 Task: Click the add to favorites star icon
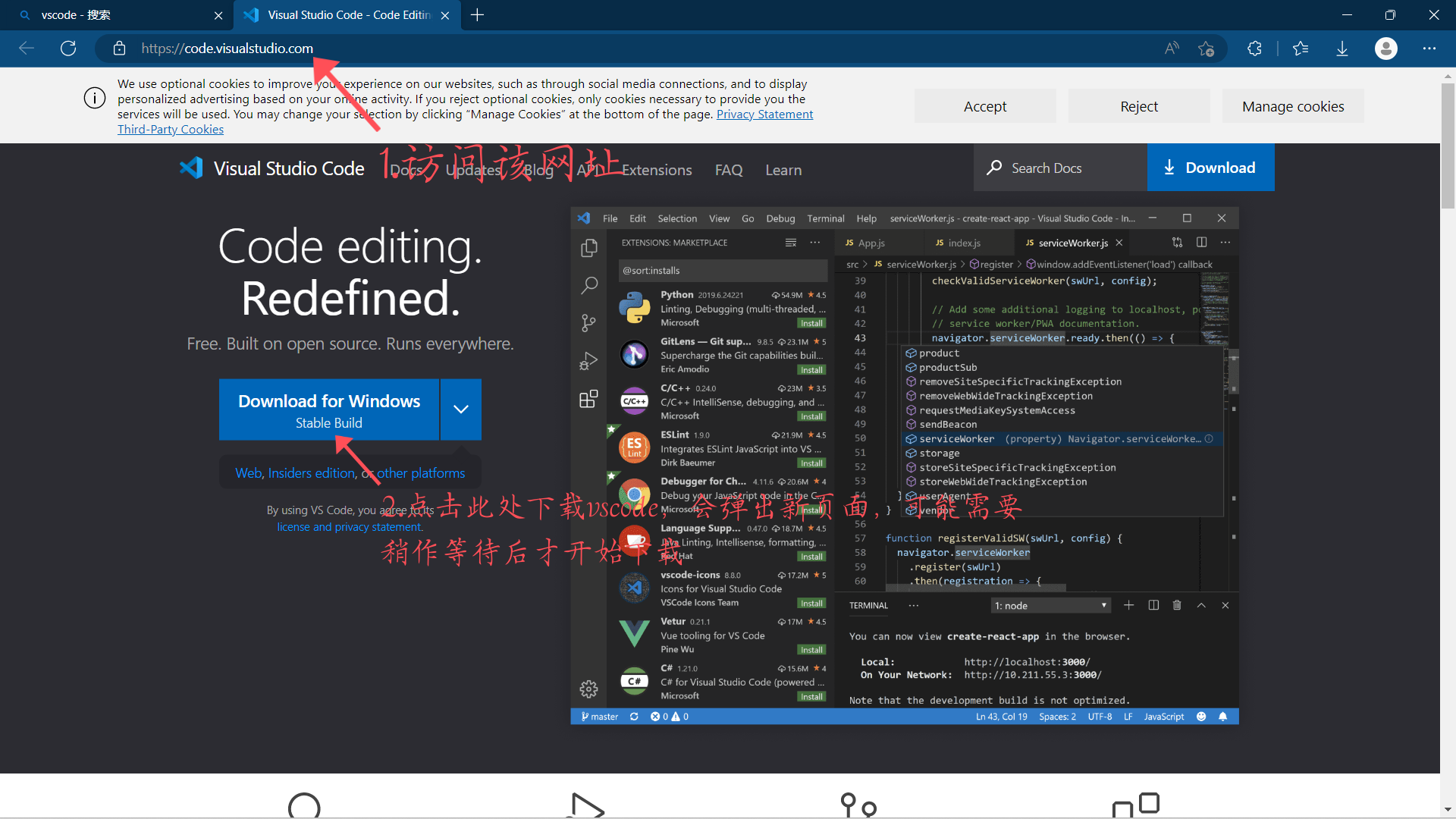tap(1206, 49)
